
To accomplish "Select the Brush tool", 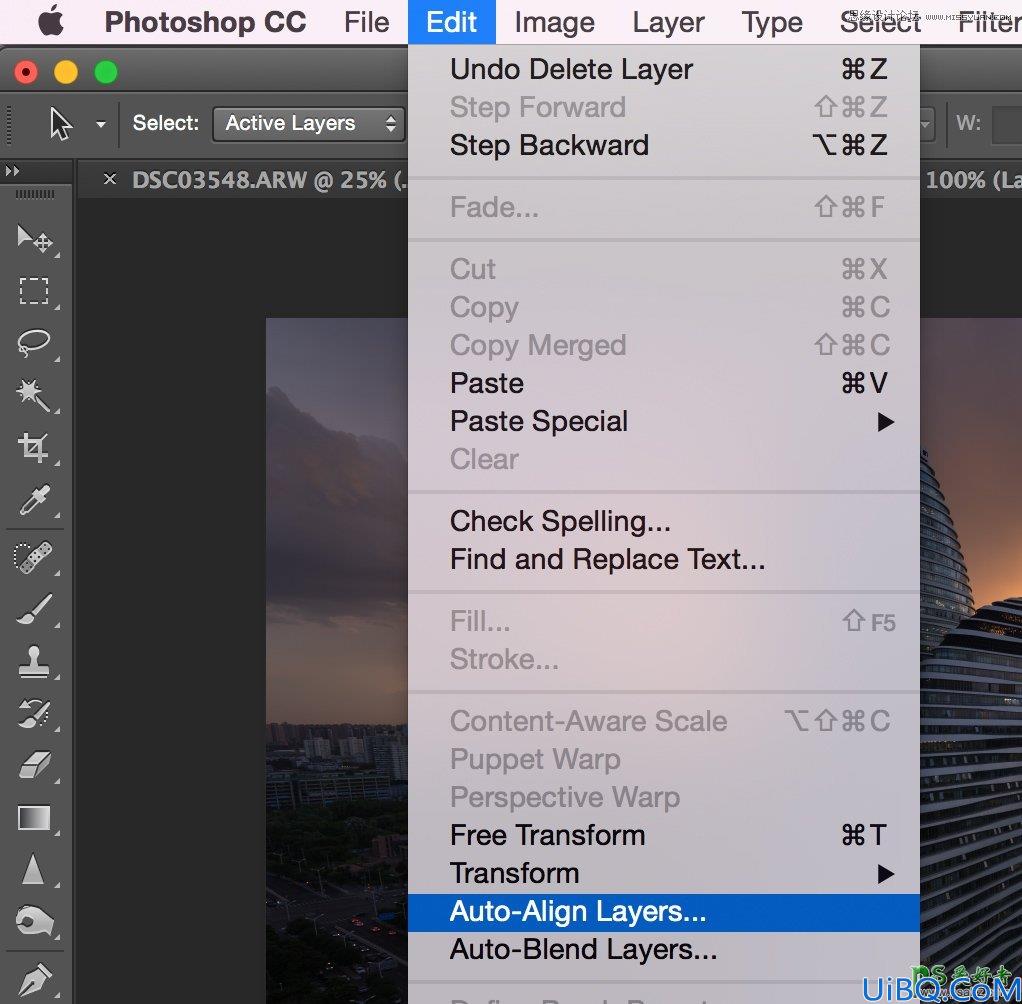I will pyautogui.click(x=34, y=609).
